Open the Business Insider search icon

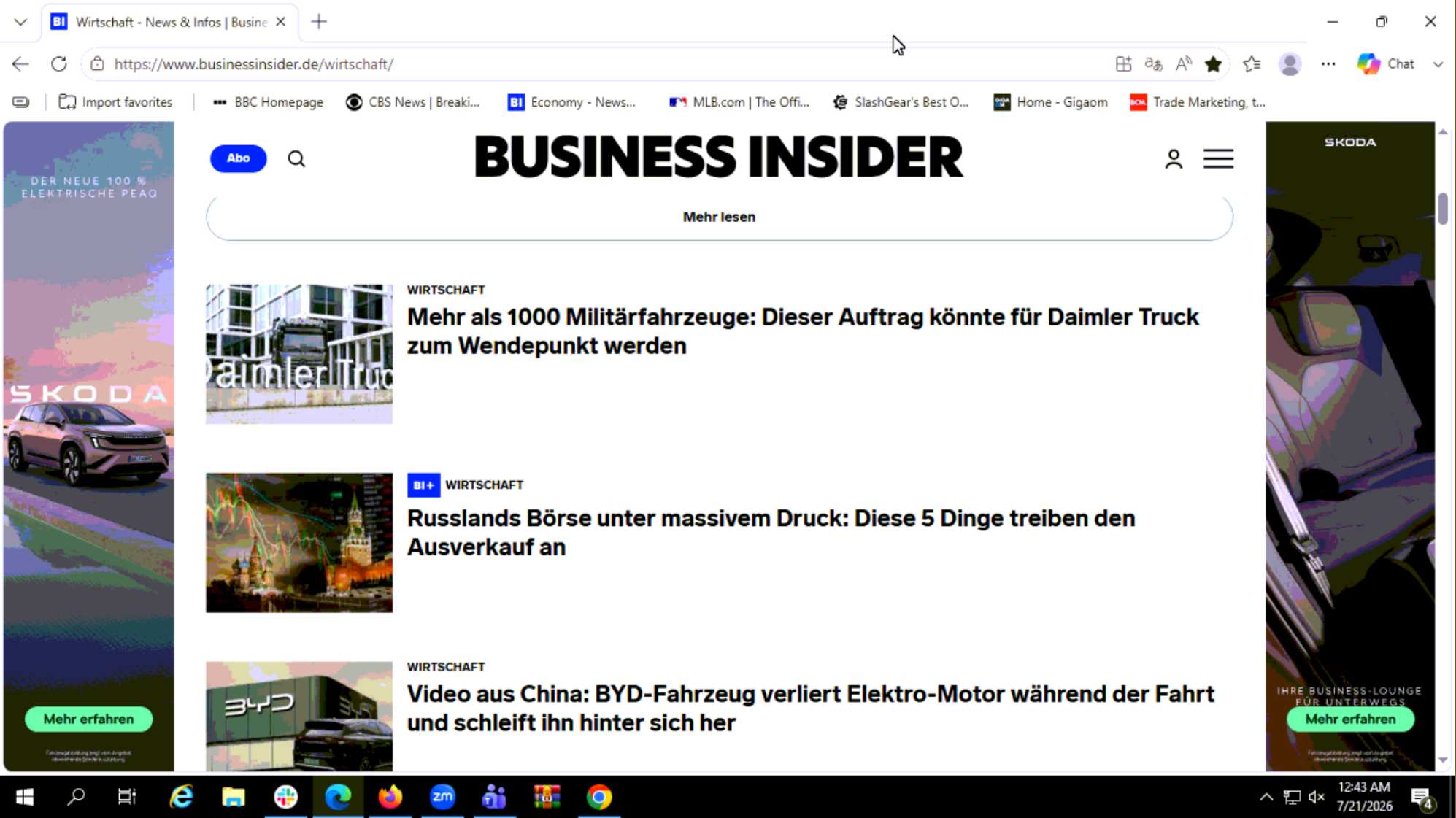coord(296,158)
